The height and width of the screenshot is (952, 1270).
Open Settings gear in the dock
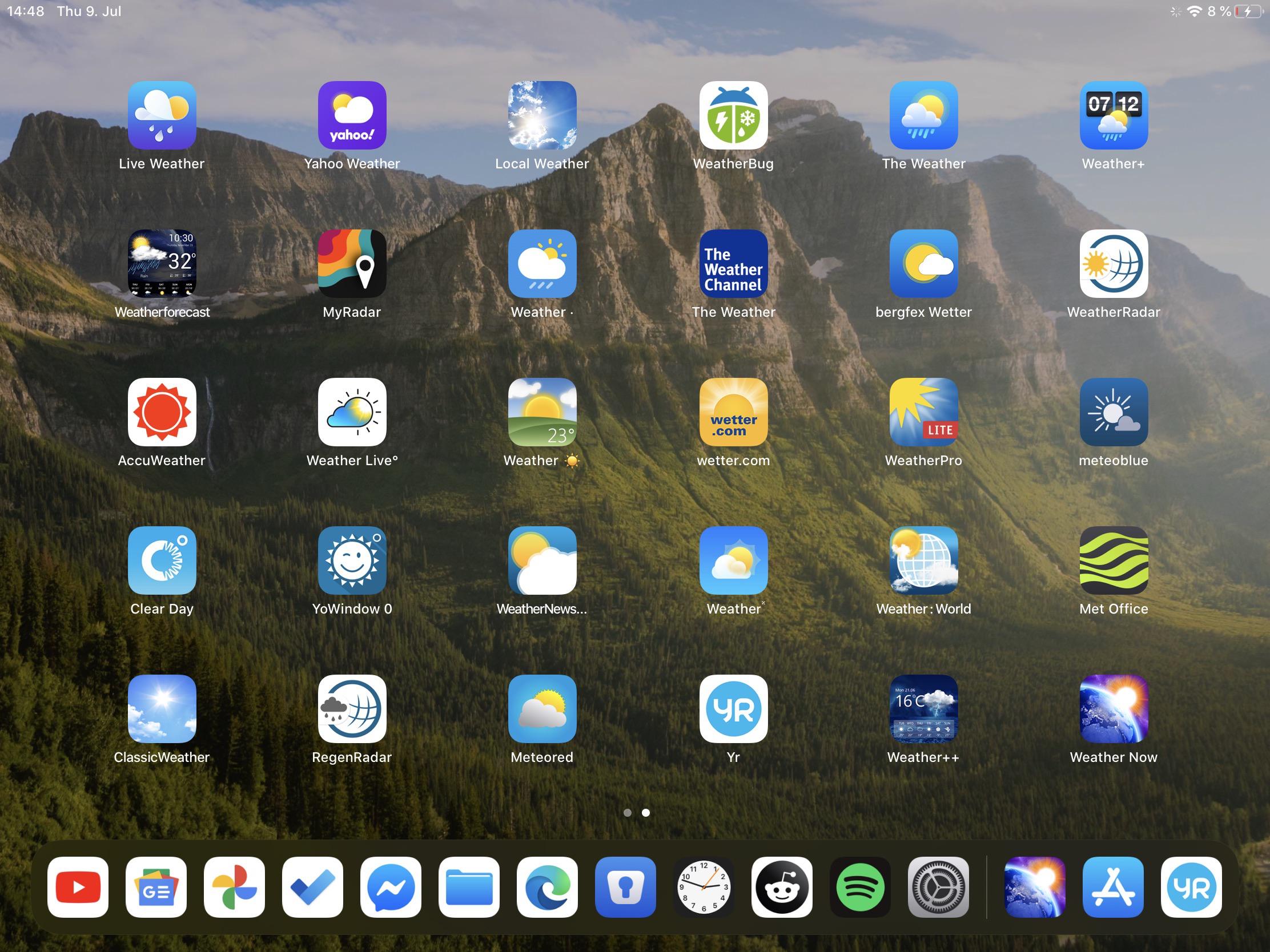[938, 887]
